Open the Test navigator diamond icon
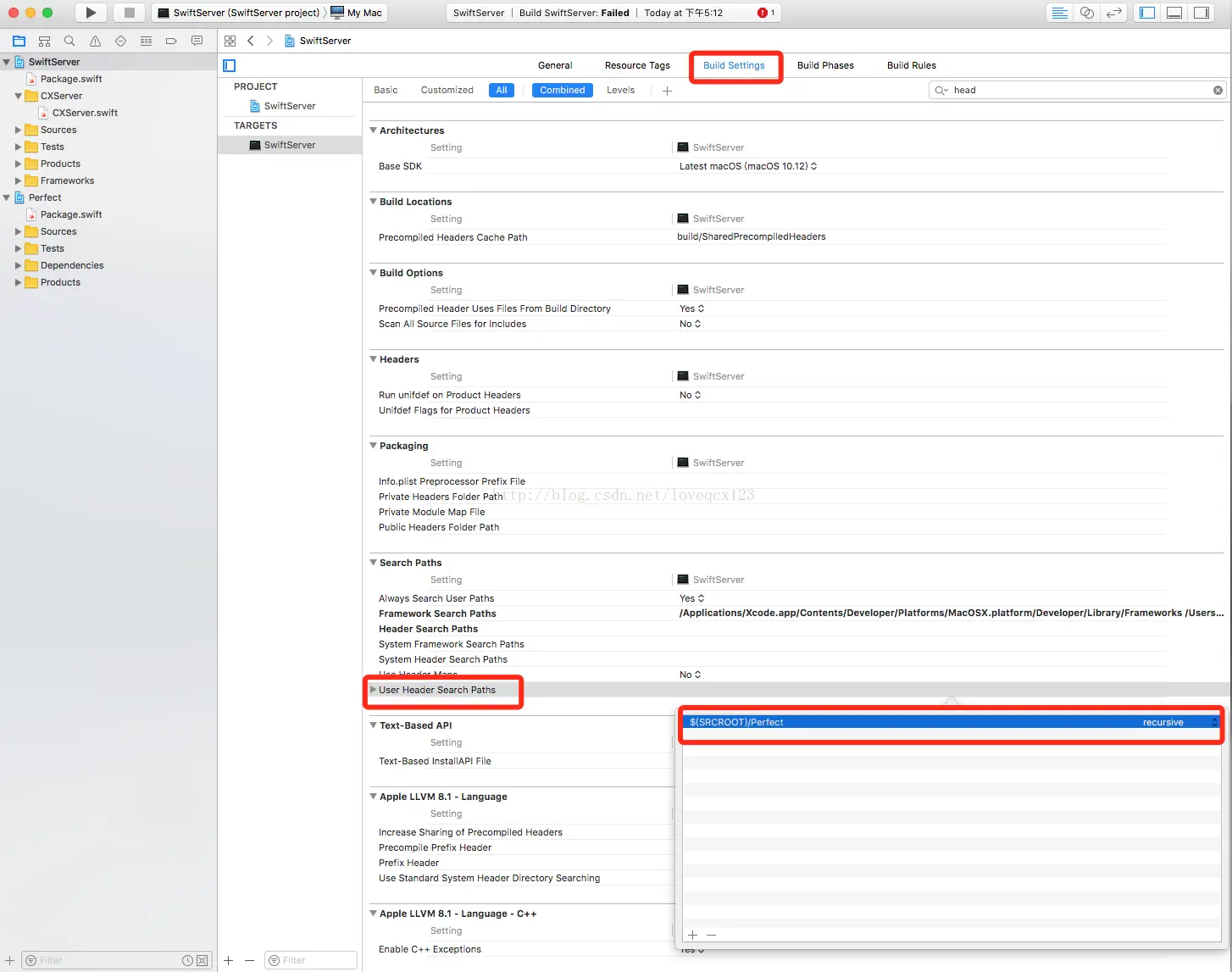The image size is (1232, 972). (x=120, y=41)
